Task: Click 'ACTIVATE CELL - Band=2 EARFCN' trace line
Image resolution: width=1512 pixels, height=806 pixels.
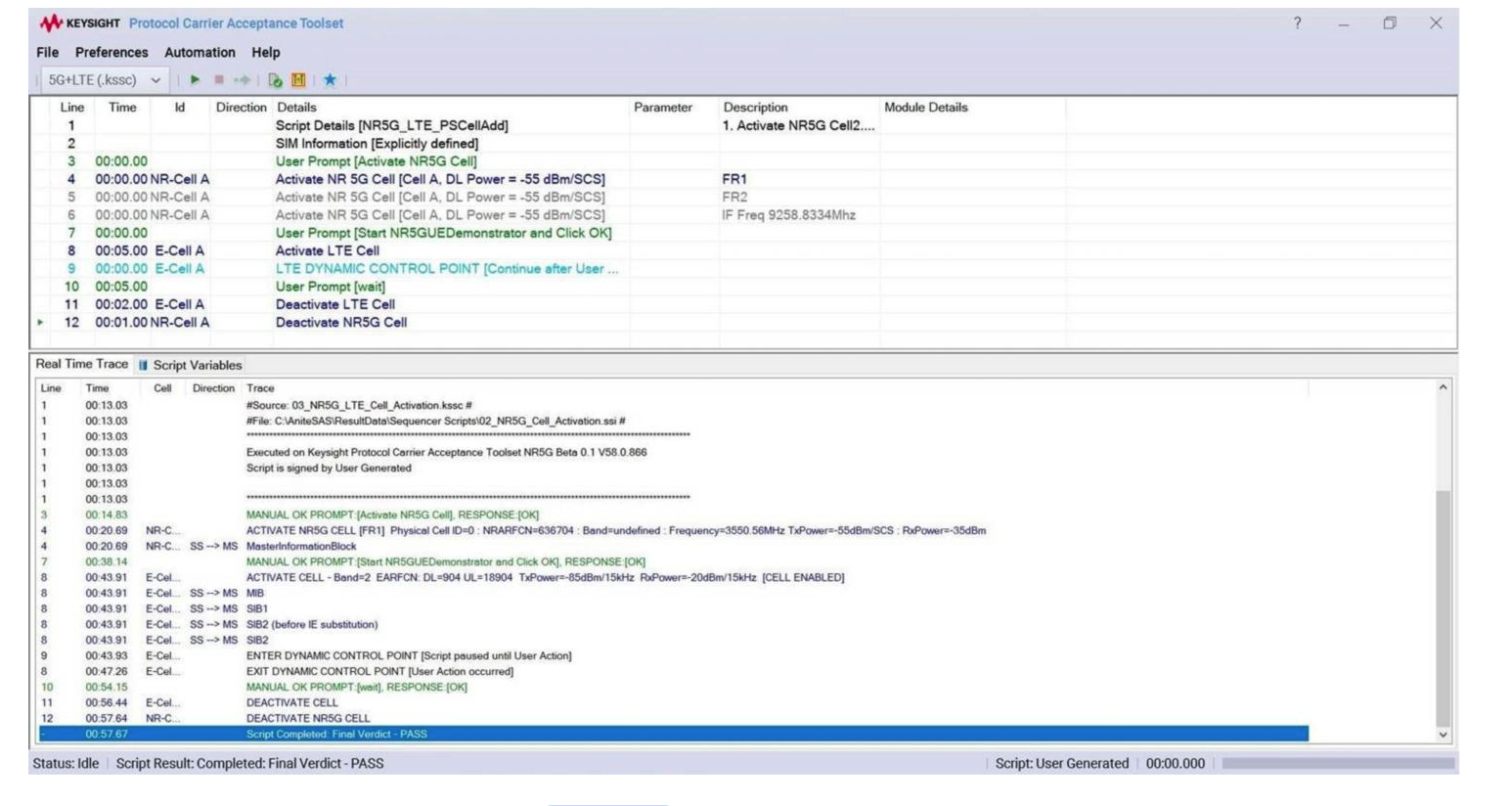Action: (x=545, y=577)
